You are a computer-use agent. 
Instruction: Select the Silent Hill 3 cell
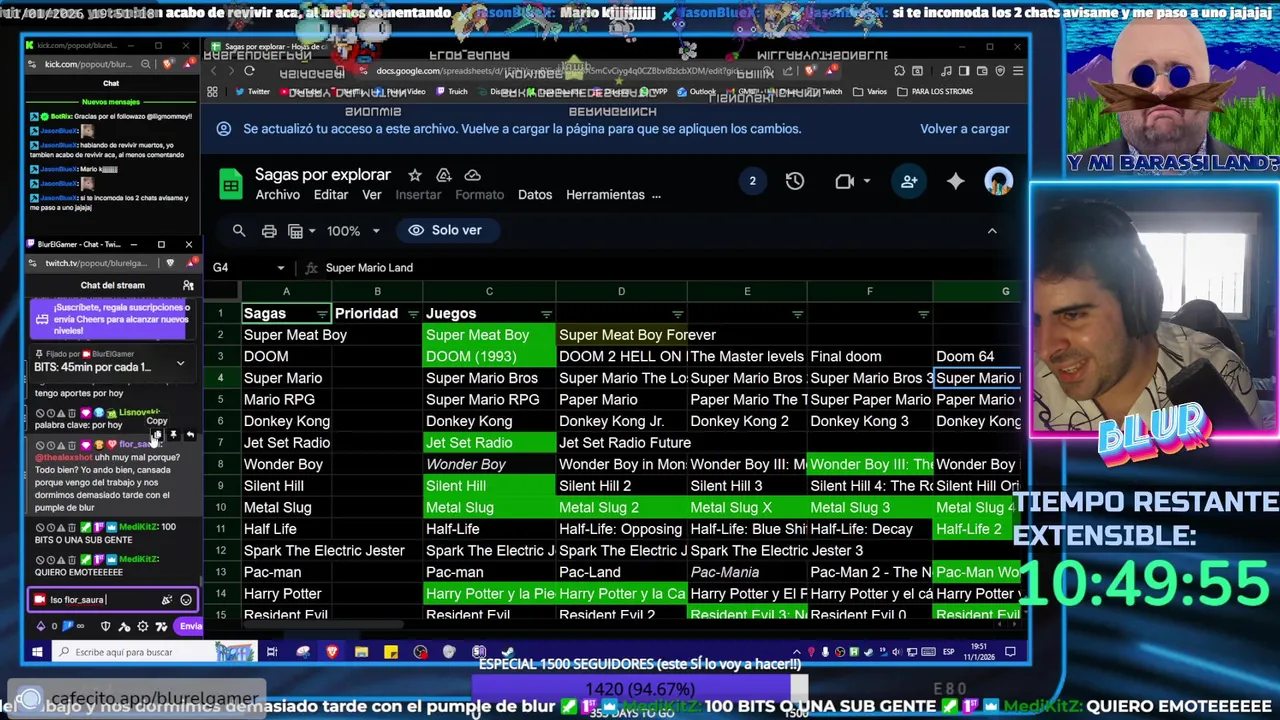[747, 486]
